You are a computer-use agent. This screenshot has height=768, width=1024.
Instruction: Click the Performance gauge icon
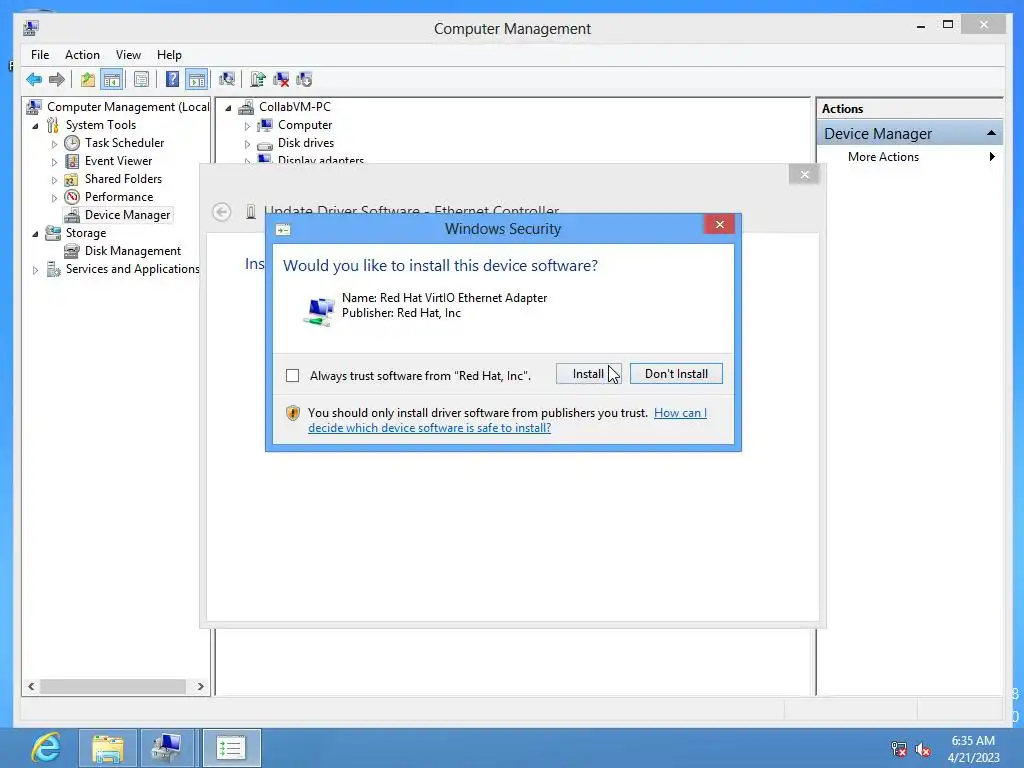click(x=72, y=197)
